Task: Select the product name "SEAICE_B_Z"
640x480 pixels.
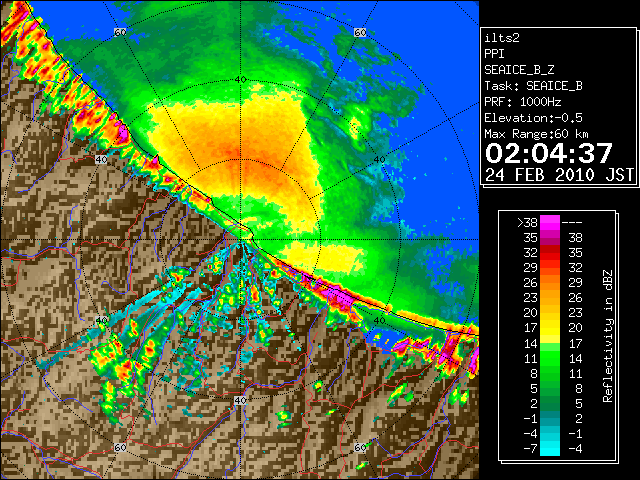Action: 519,70
